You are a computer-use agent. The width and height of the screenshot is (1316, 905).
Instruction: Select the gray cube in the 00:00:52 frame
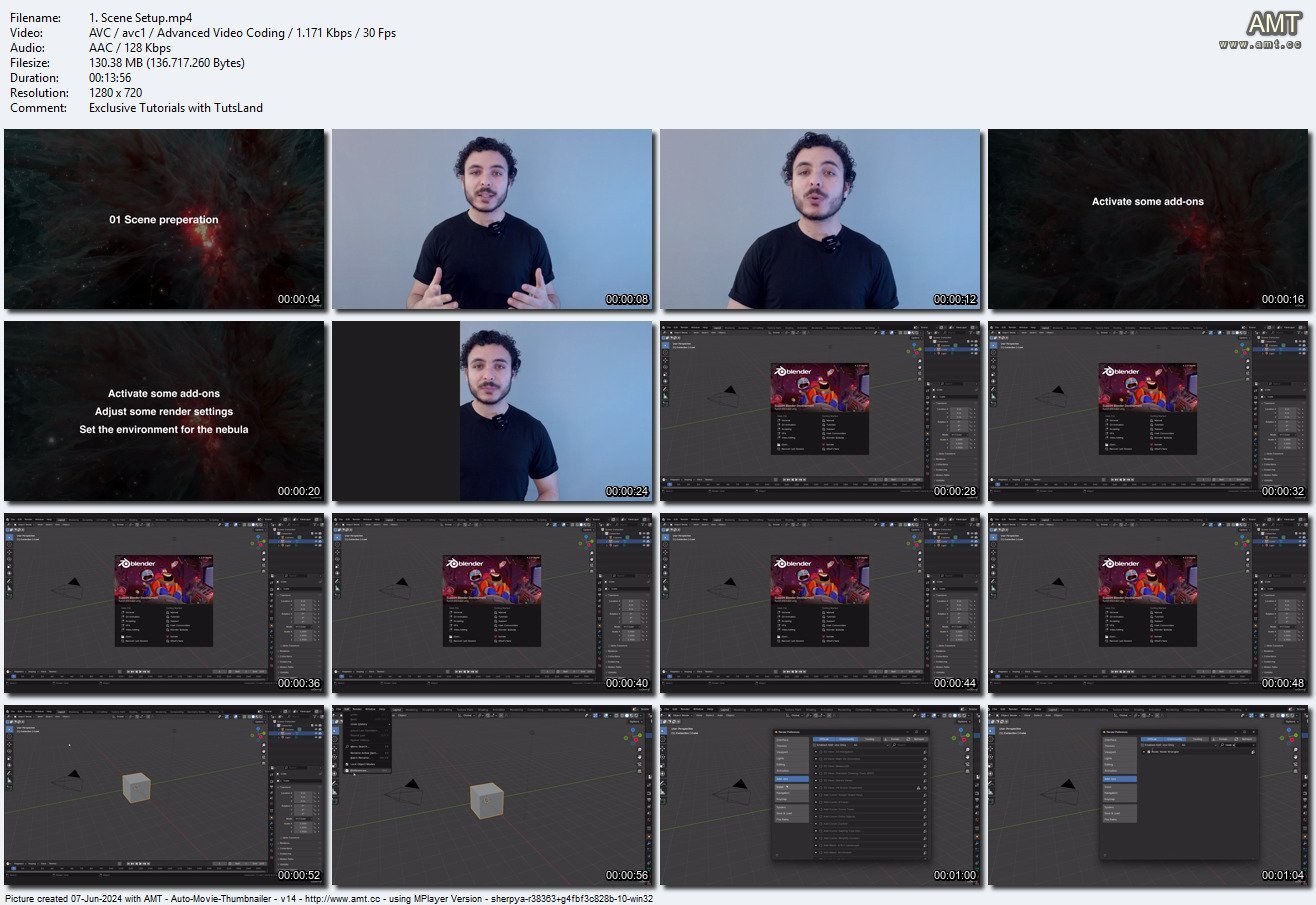(x=136, y=787)
